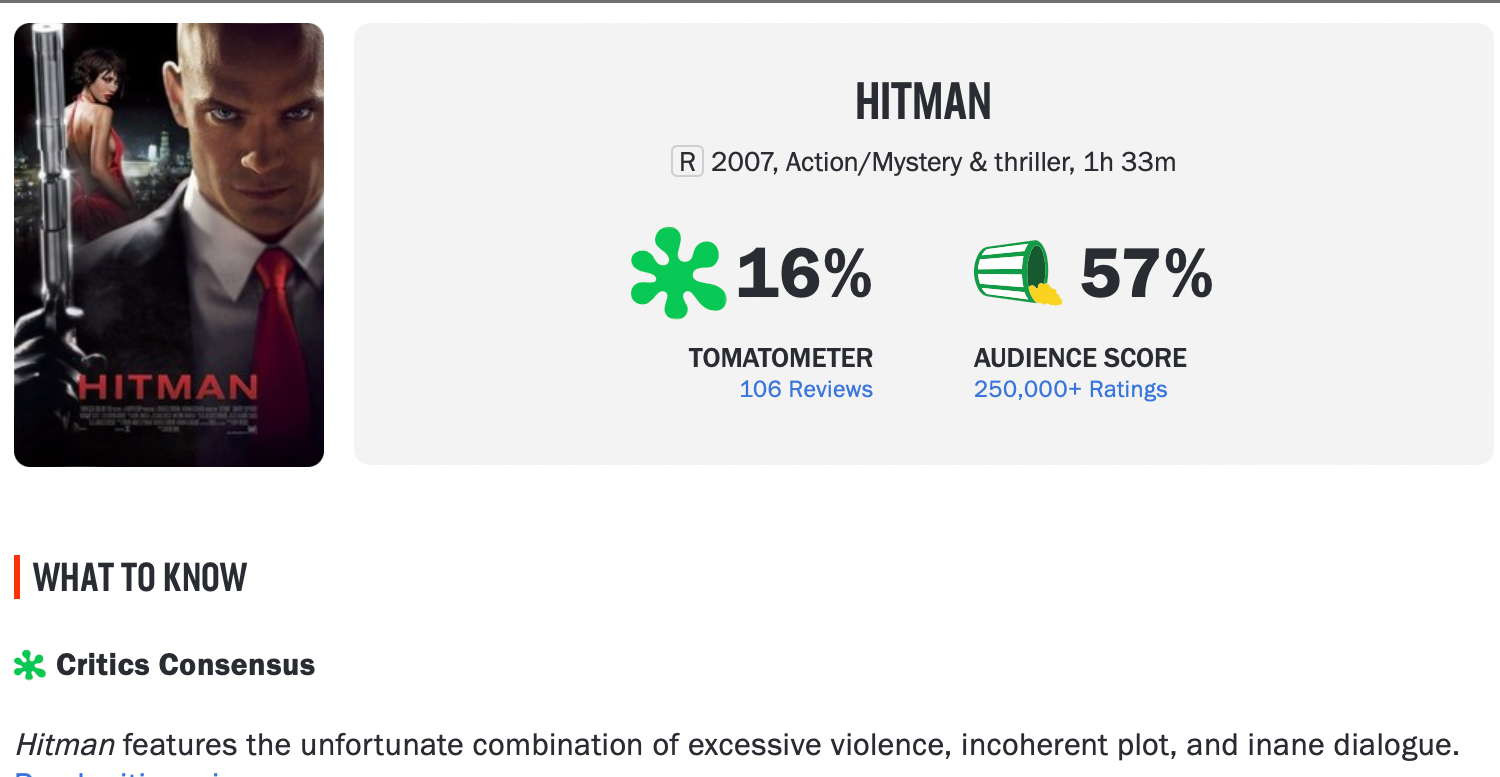Open the 250,000+ Ratings link
The image size is (1500, 777).
coord(1071,389)
